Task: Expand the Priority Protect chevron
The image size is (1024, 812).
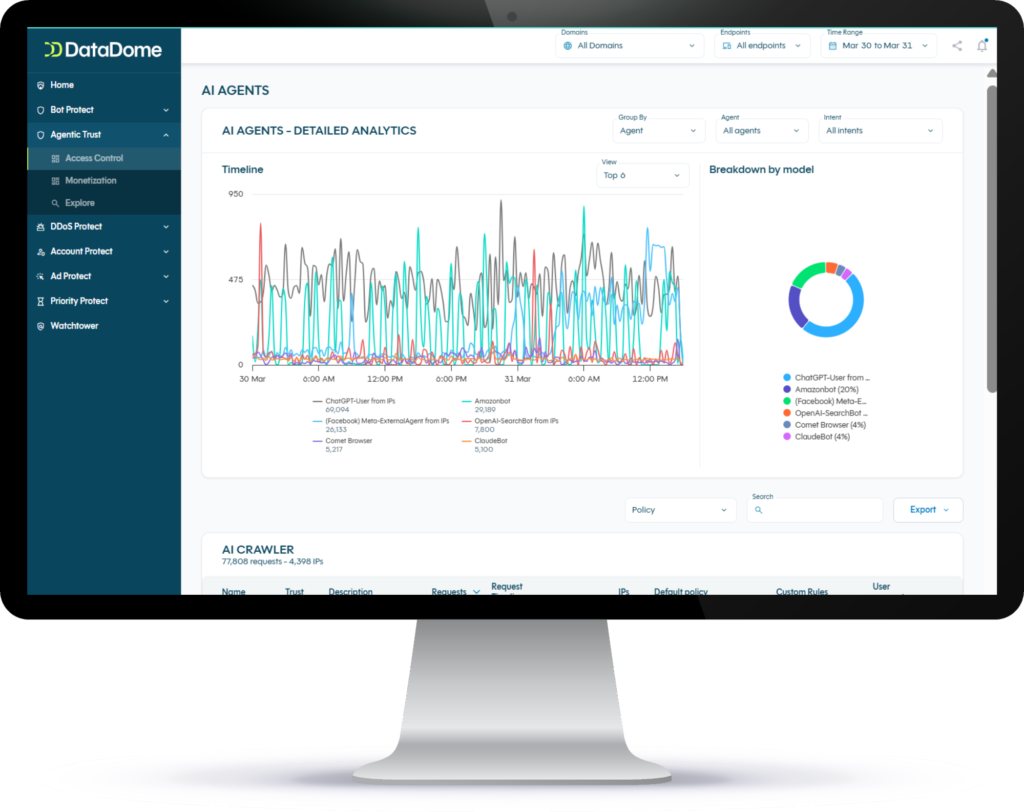Action: point(166,301)
